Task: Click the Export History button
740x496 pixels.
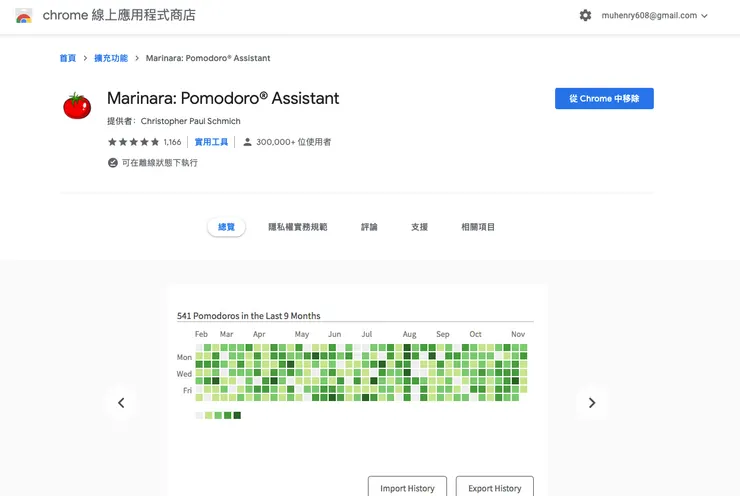Action: pos(495,488)
